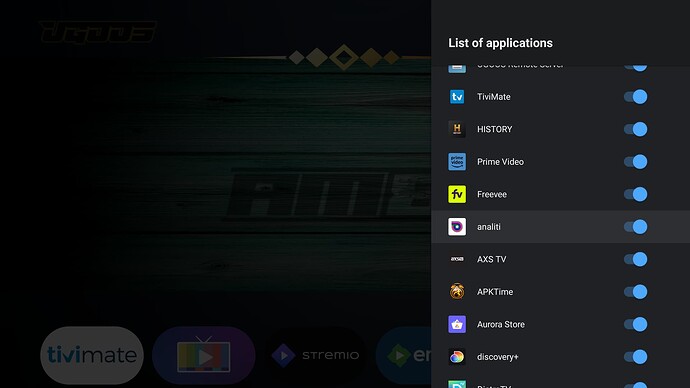The image size is (690, 388).
Task: Click the List of applications heading
Action: [500, 43]
